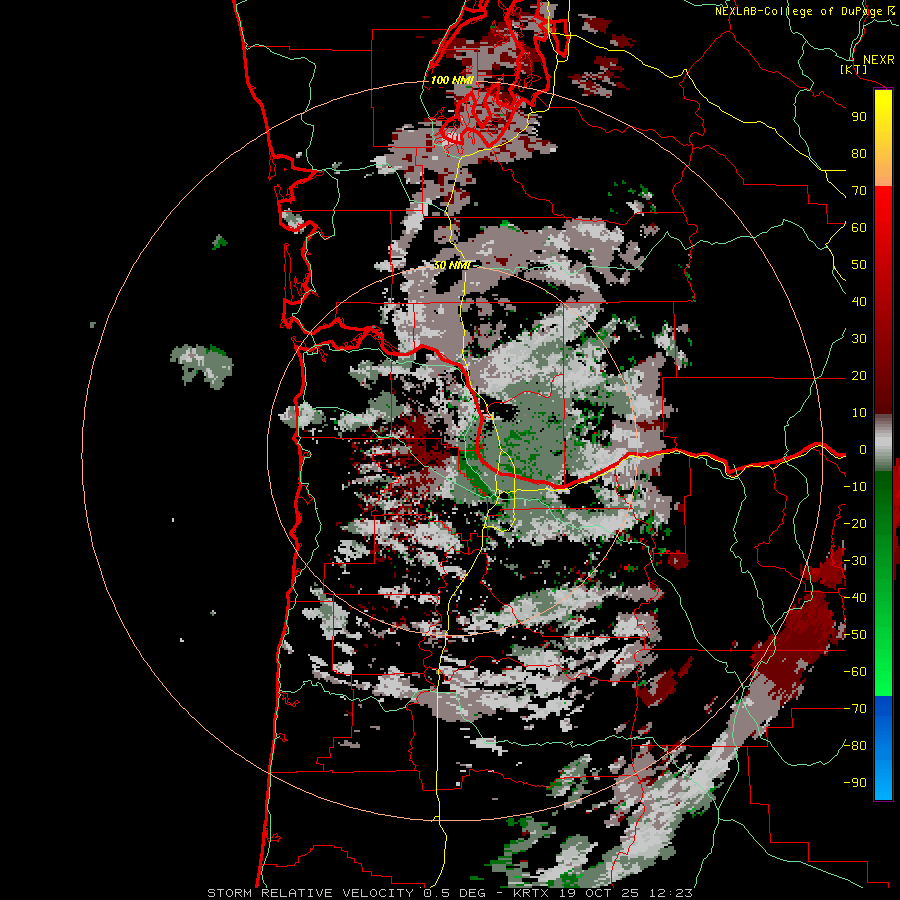Click the 70 value on velocity scale

(x=859, y=191)
